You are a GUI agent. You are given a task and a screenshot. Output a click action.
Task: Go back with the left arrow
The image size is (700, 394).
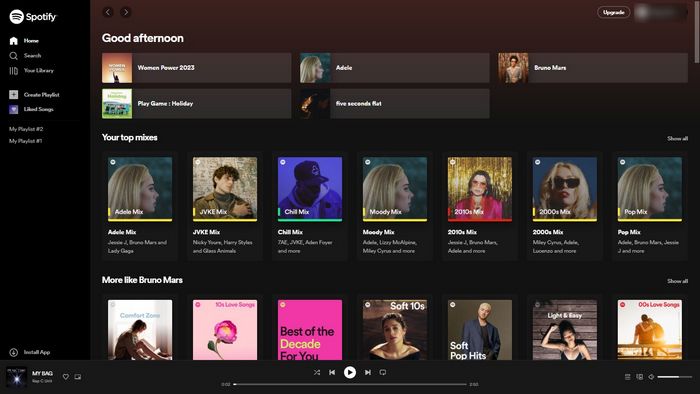[108, 12]
